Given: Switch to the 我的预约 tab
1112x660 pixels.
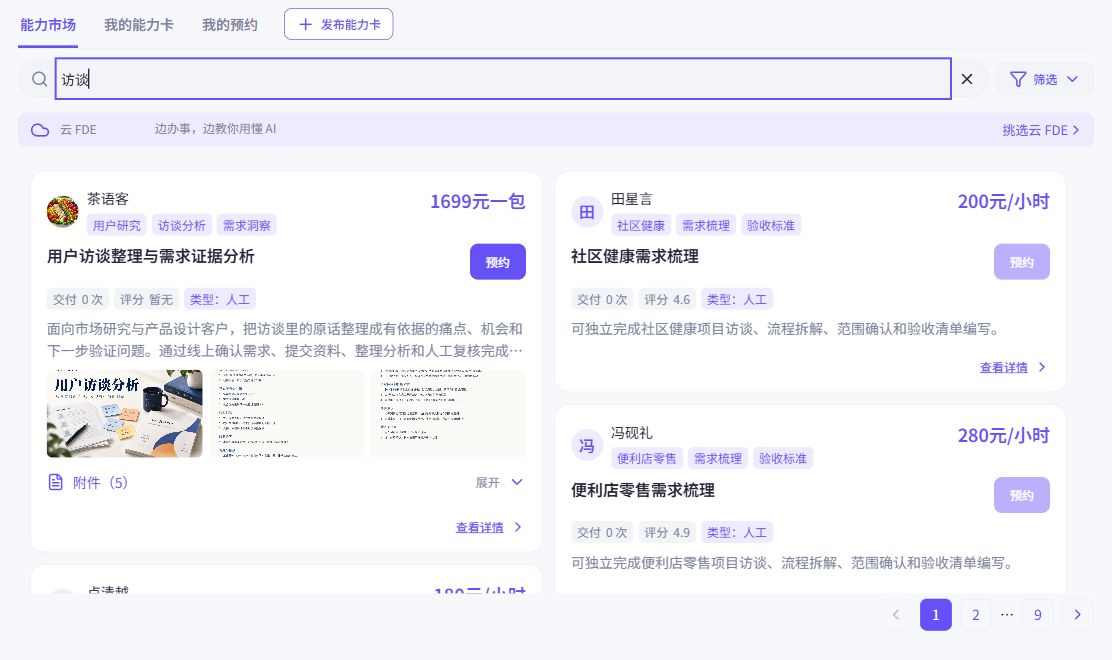Looking at the screenshot, I should pyautogui.click(x=230, y=25).
